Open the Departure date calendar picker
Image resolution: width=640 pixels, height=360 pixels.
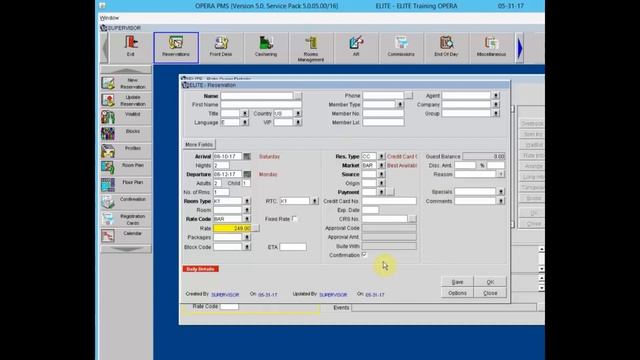pyautogui.click(x=247, y=174)
